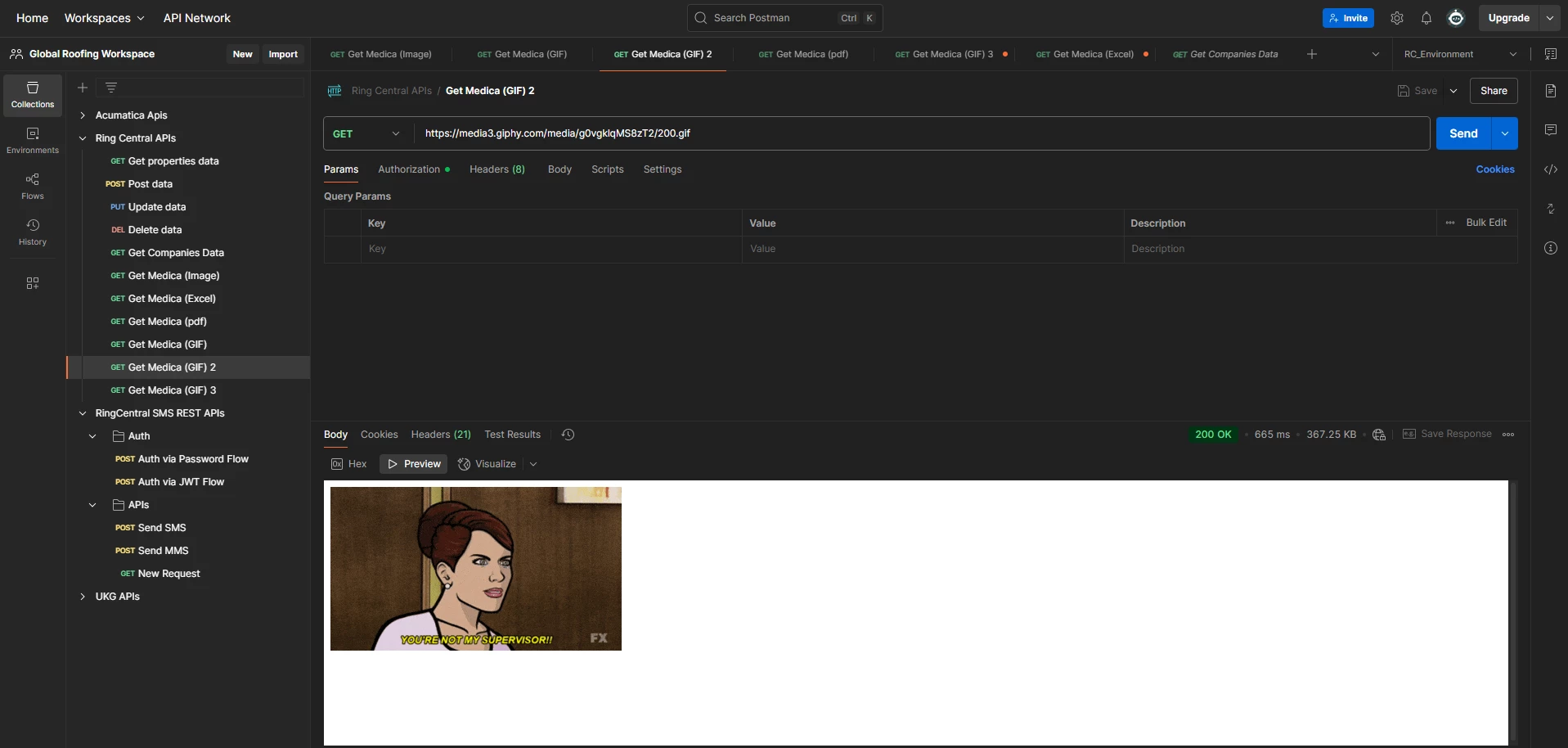Switch to Get Companies Data open tab
The height and width of the screenshot is (748, 1568).
click(1225, 54)
